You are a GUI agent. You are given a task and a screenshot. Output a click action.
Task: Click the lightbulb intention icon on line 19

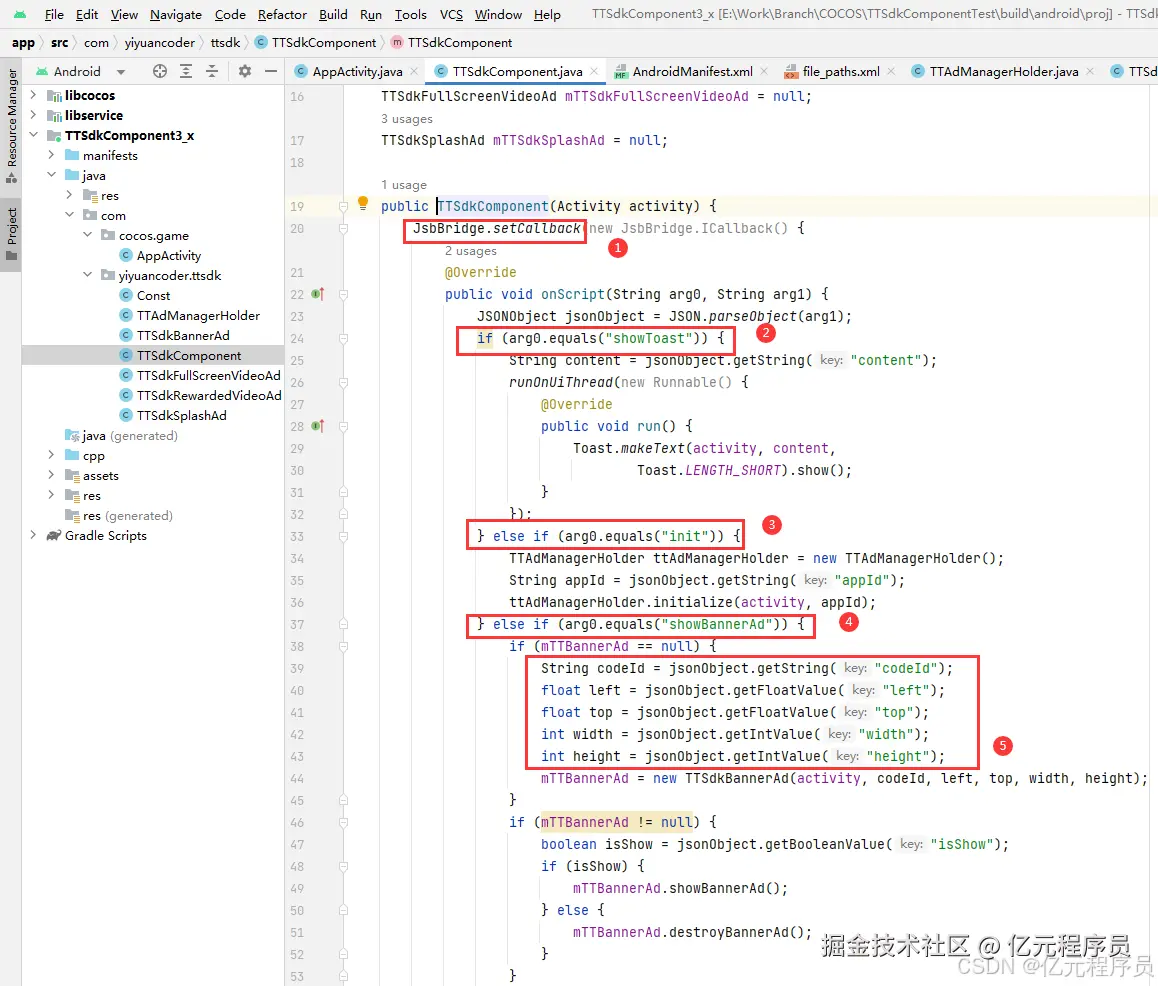pyautogui.click(x=363, y=203)
